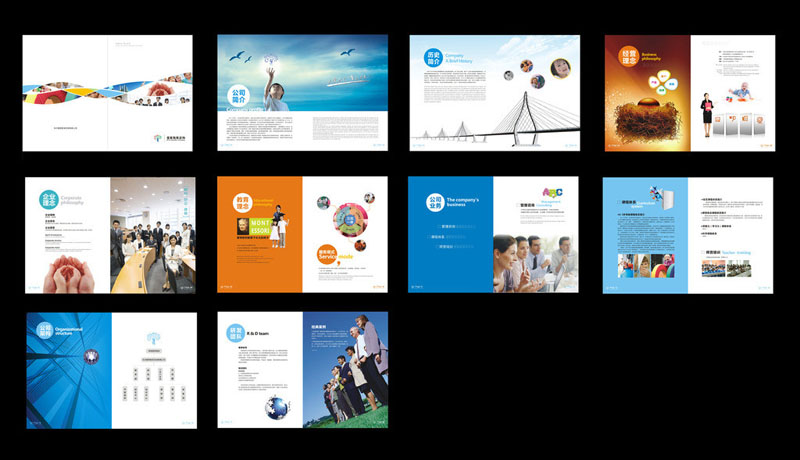Image resolution: width=800 pixels, height=460 pixels.
Task: Click the orange 经营理念 circle badge
Action: pyautogui.click(x=626, y=55)
